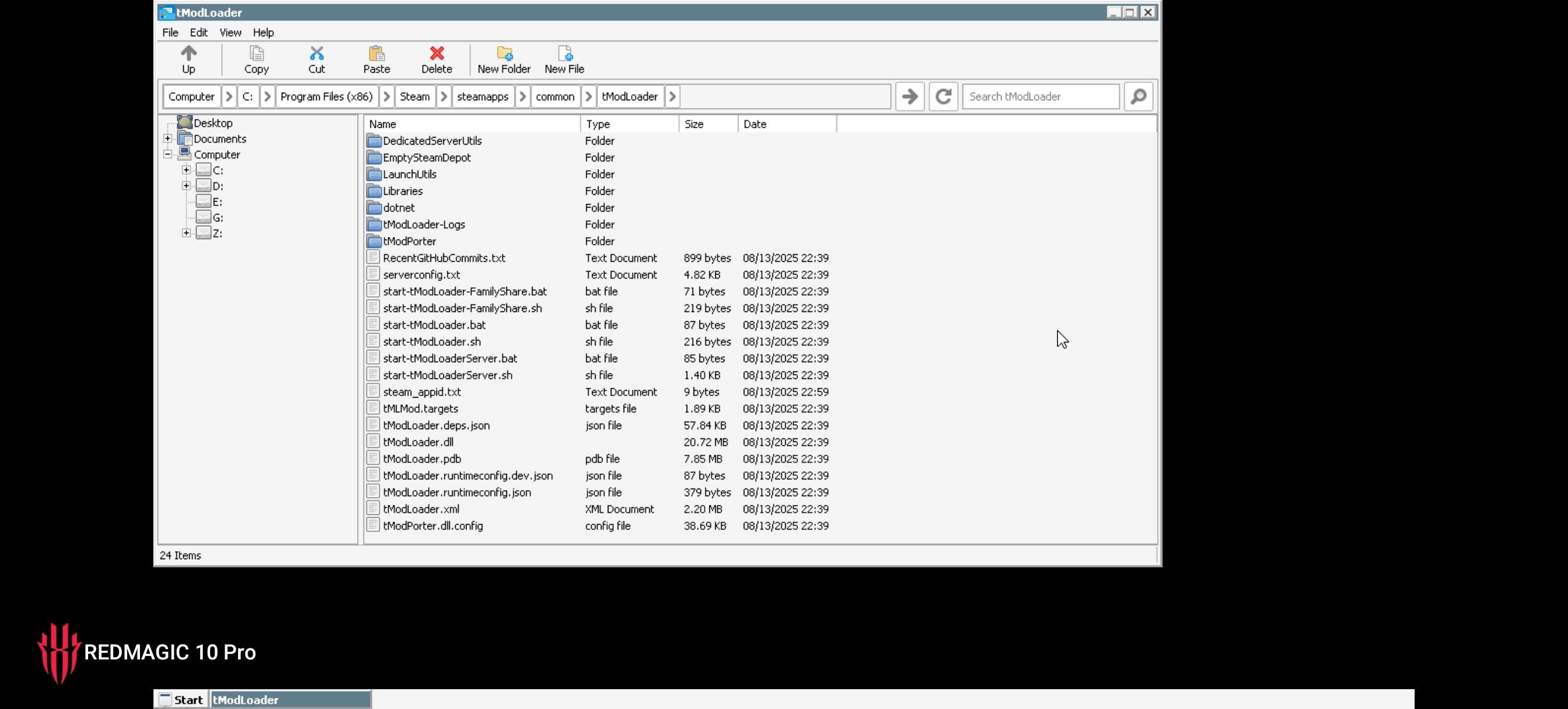The image size is (1568, 709).
Task: Open the Help menu
Action: click(263, 32)
